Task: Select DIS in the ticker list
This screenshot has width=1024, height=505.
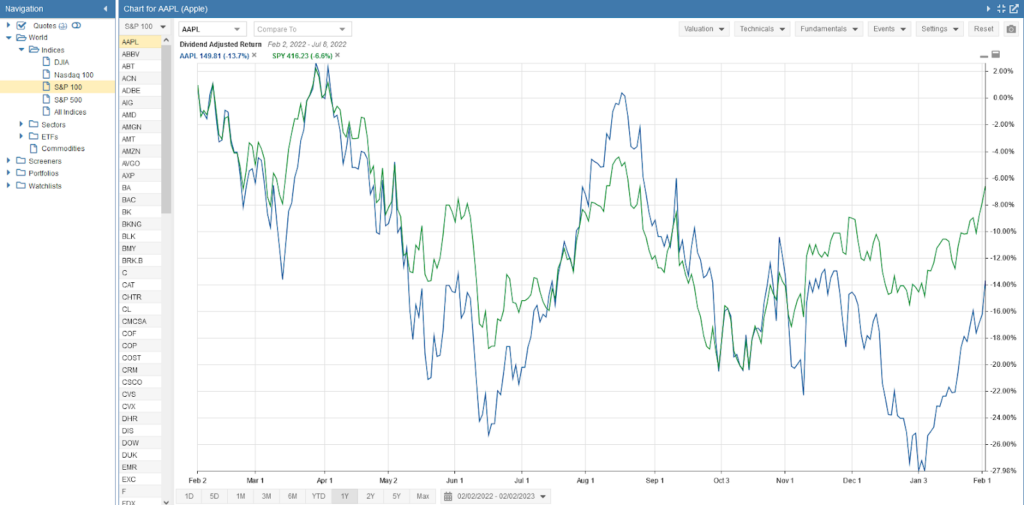Action: tap(140, 431)
